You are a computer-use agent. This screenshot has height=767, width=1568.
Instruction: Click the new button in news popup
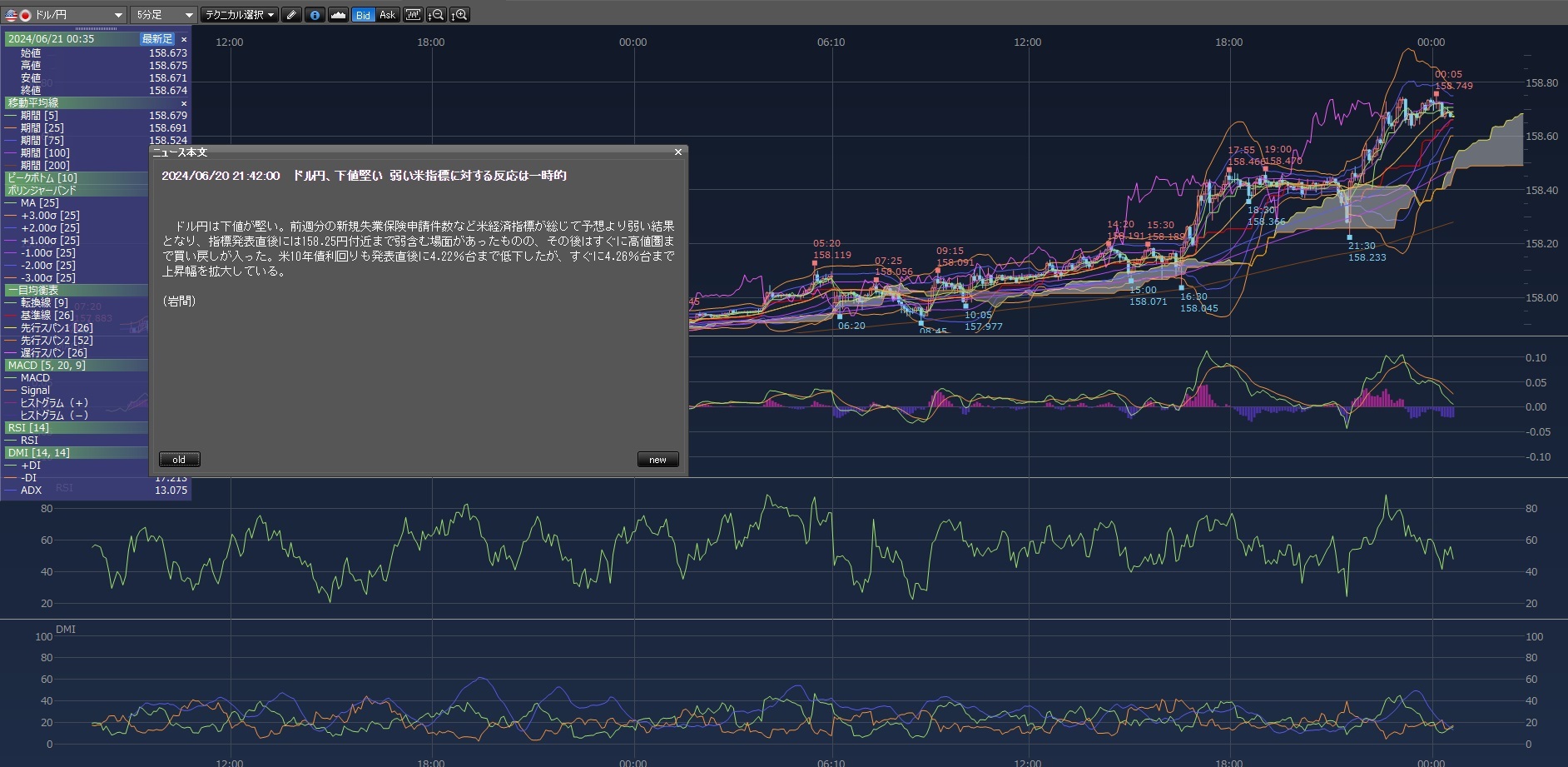(657, 460)
